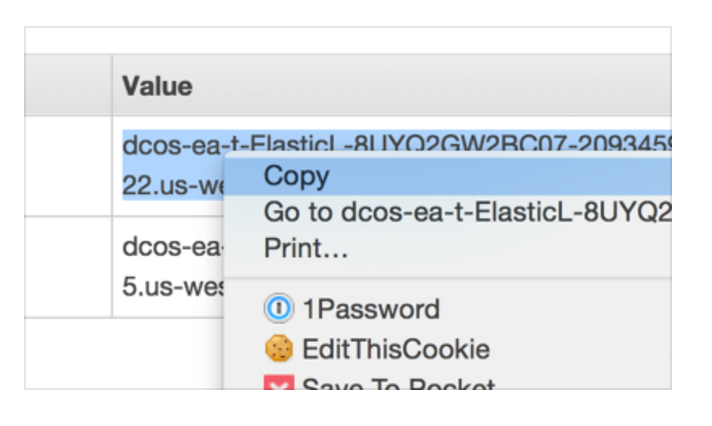Click the 5.us-wes text in second row
The height and width of the screenshot is (426, 712).
[x=173, y=287]
